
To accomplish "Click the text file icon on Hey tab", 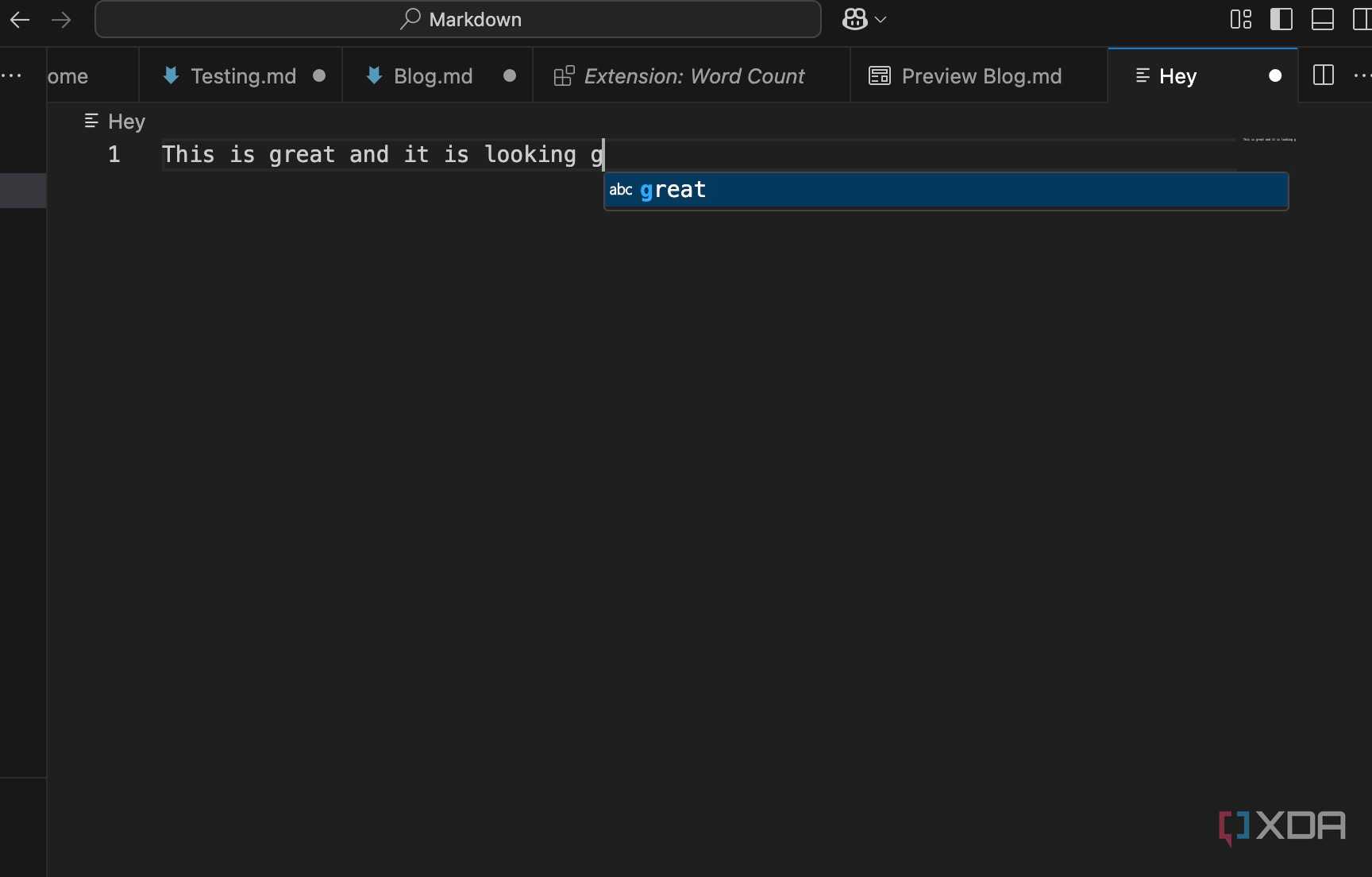I will [1143, 75].
